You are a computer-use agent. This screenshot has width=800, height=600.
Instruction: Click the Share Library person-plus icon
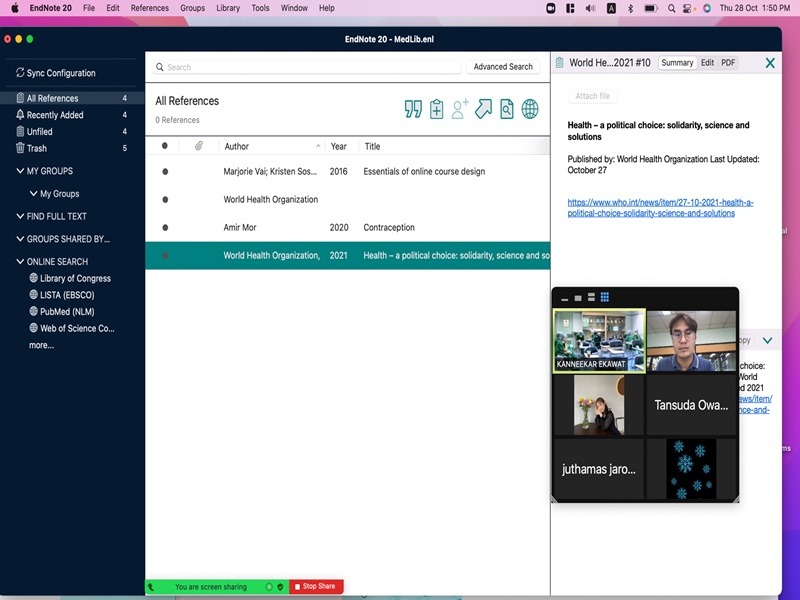tap(460, 109)
